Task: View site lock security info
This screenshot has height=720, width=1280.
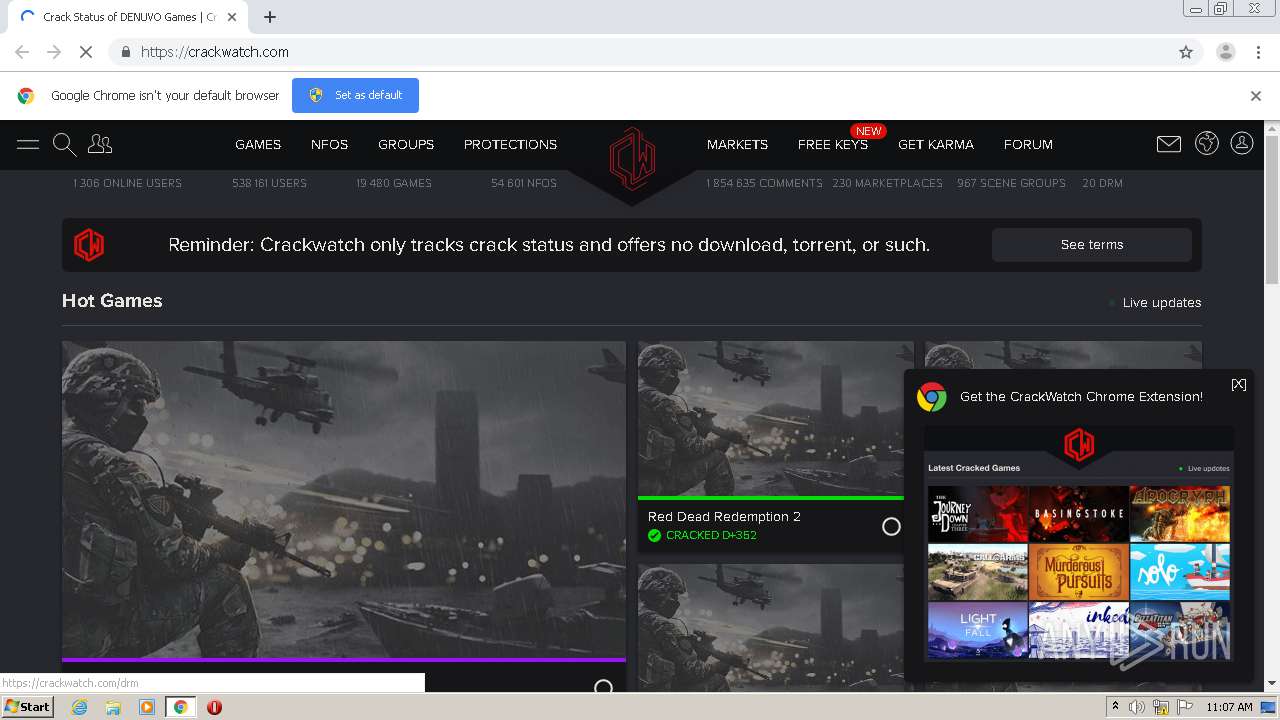Action: [125, 52]
